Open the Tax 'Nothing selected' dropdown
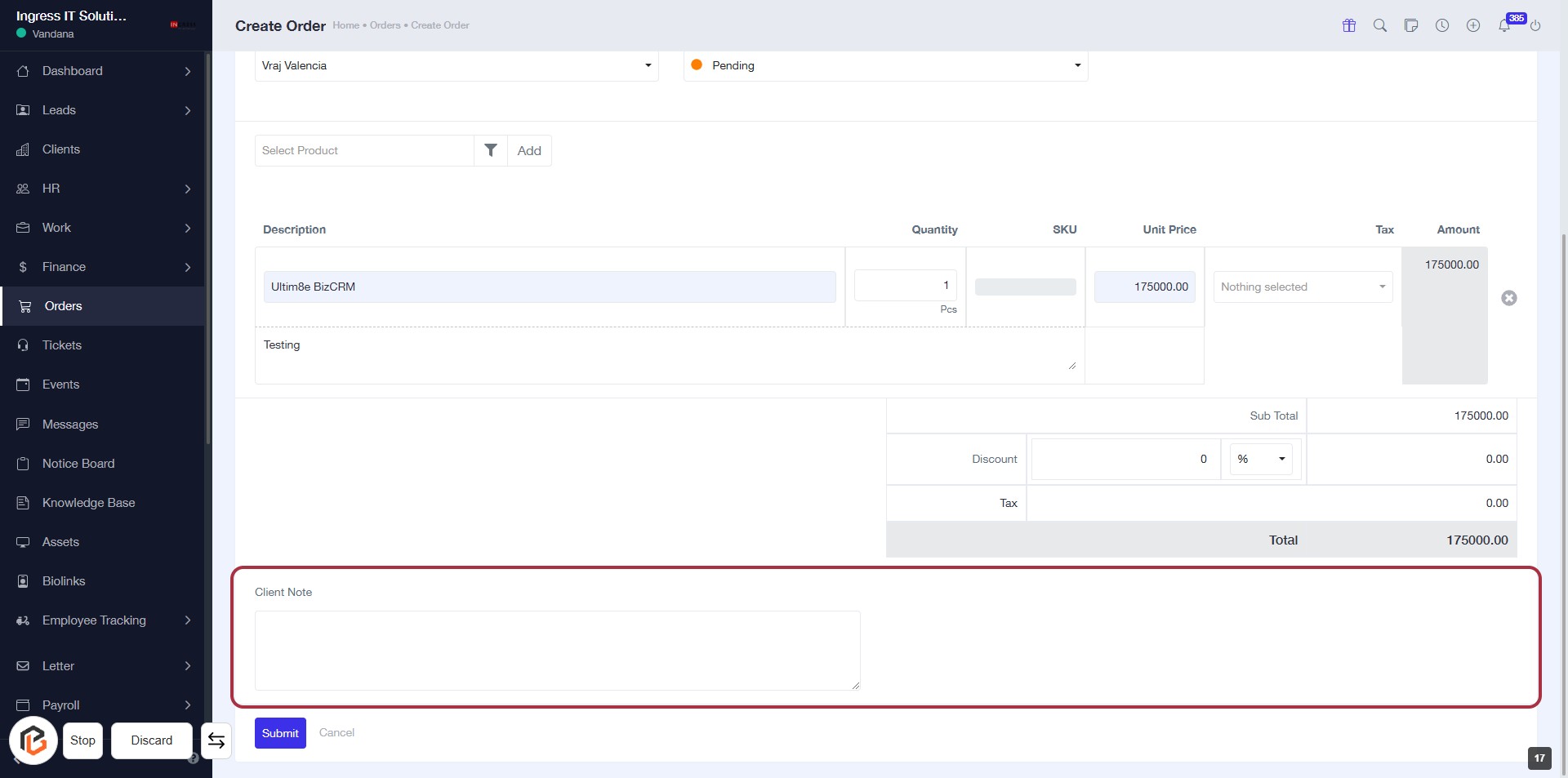 1302,287
